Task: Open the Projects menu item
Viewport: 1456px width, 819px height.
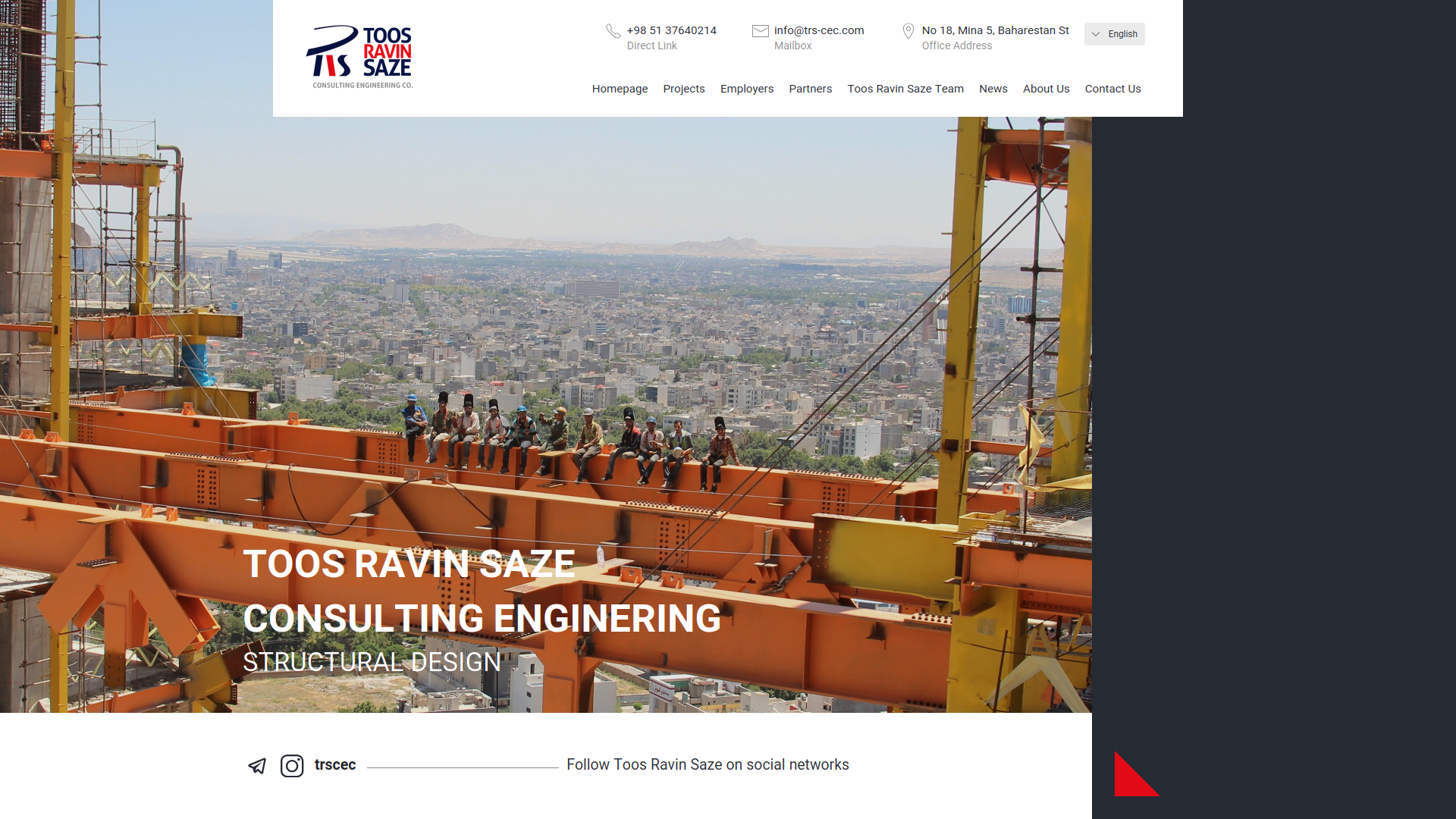Action: (x=684, y=89)
